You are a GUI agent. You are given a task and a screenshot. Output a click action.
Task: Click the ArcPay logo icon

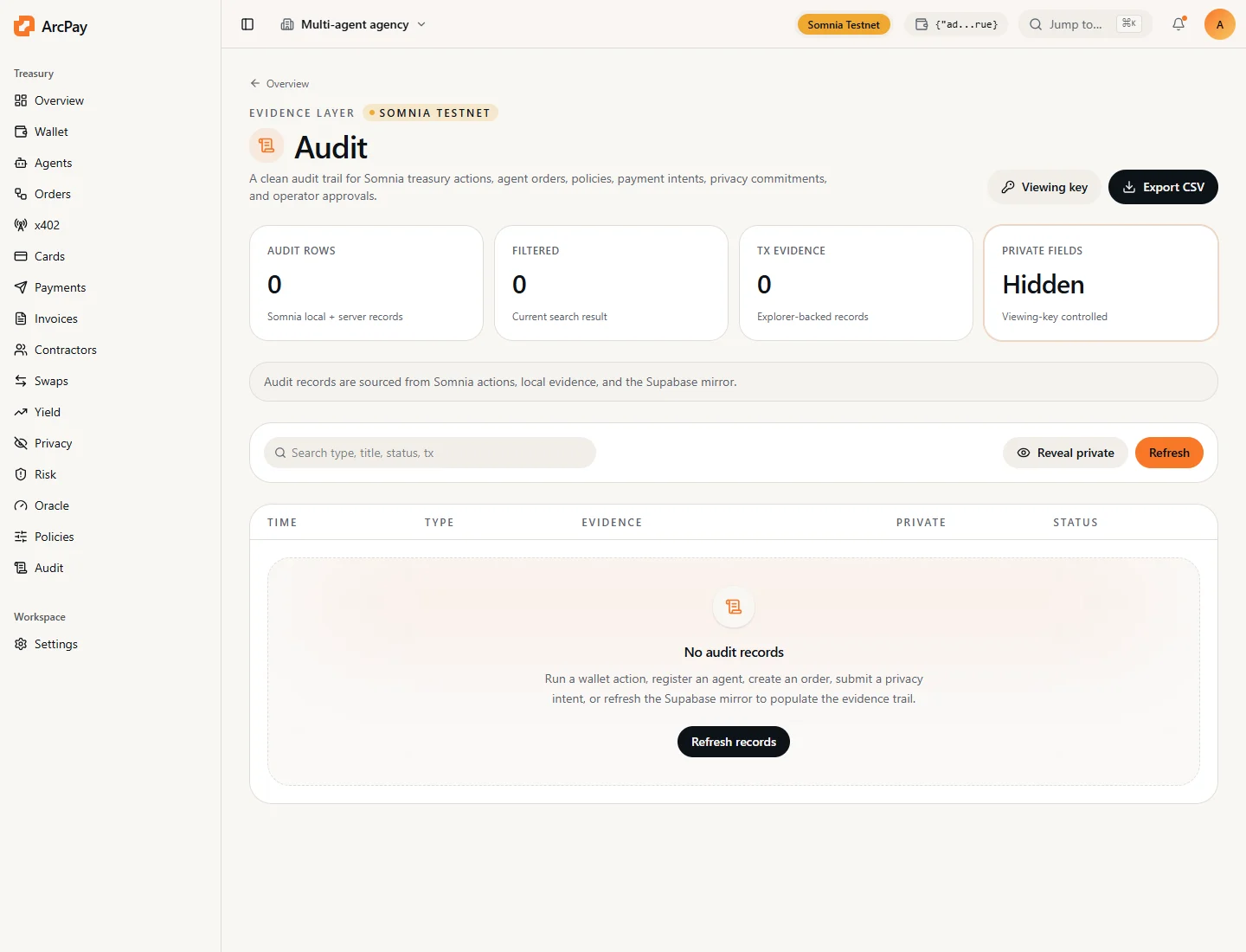24,26
